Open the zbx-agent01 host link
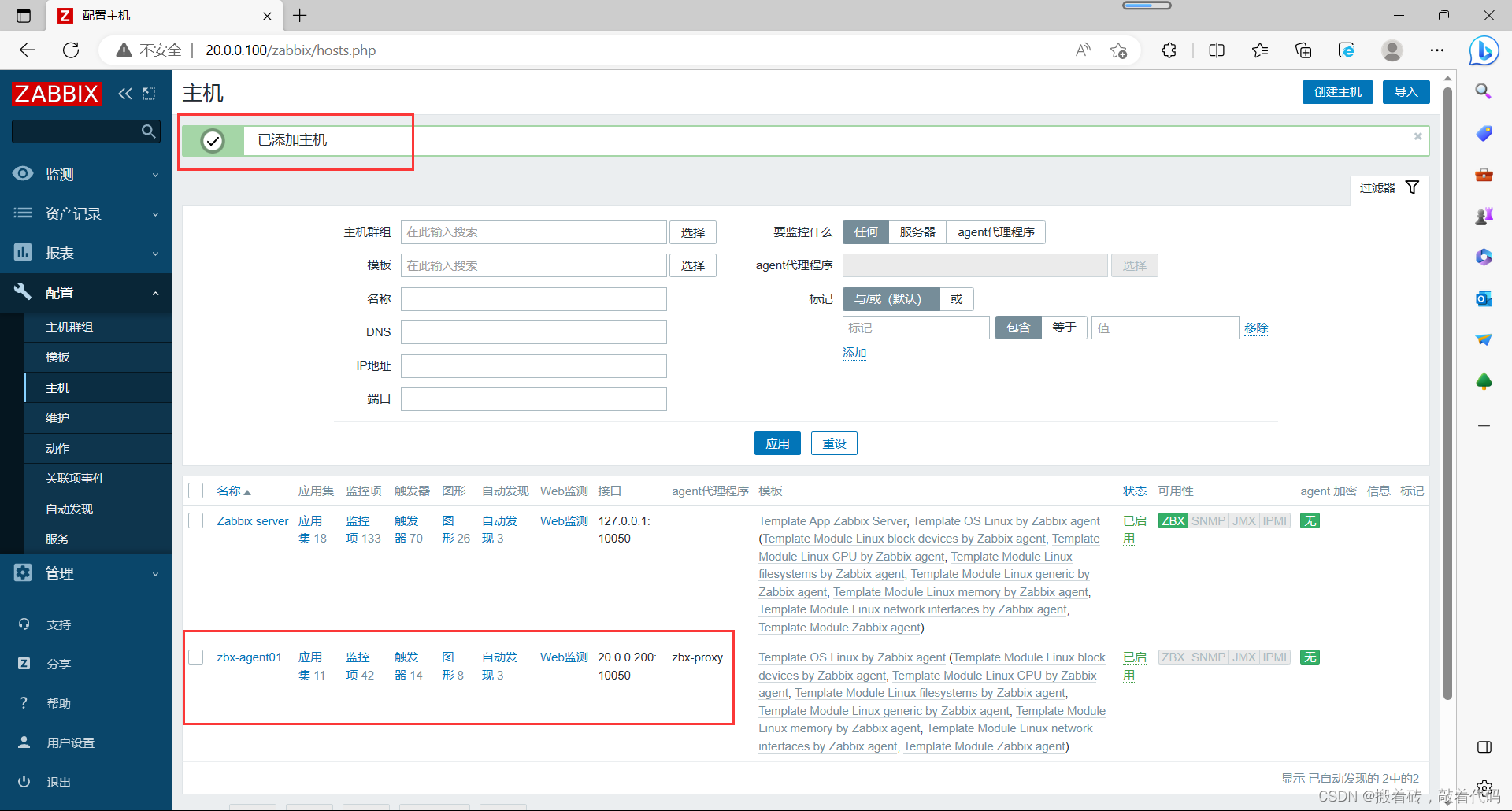1512x811 pixels. [249, 657]
